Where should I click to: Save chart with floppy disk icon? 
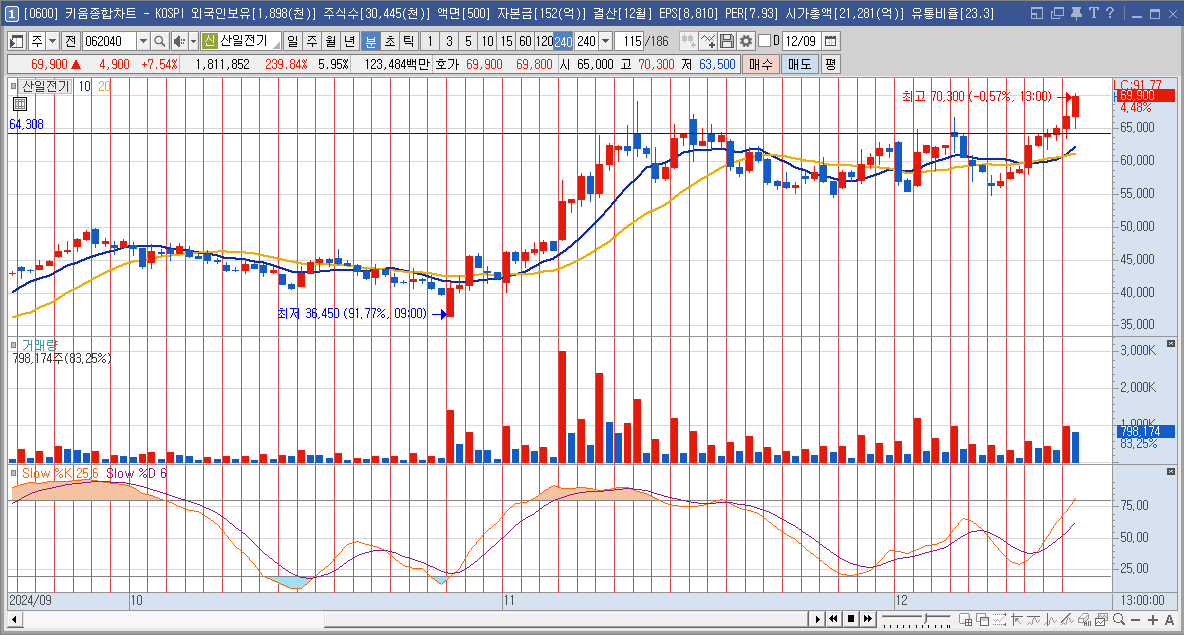point(726,42)
